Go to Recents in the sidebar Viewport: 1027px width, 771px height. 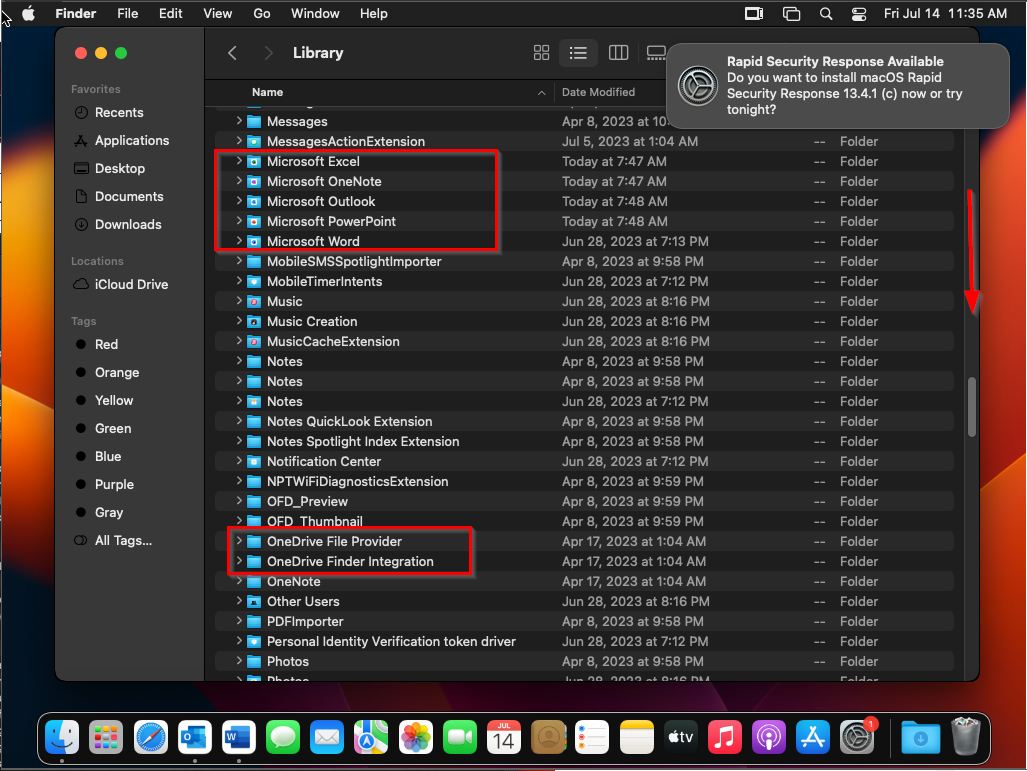119,113
